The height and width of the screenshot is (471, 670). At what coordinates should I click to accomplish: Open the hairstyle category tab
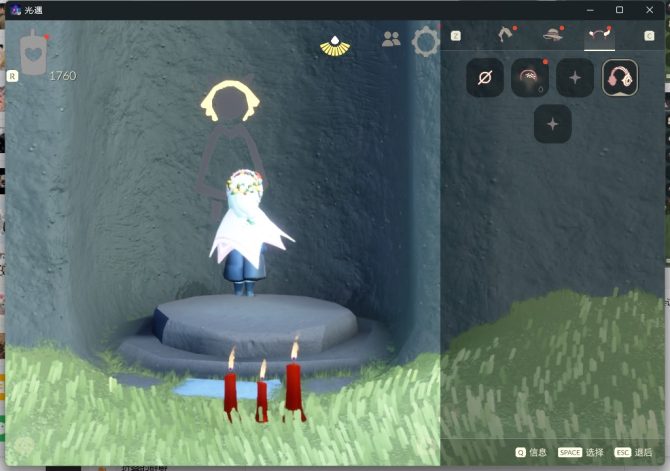click(505, 34)
